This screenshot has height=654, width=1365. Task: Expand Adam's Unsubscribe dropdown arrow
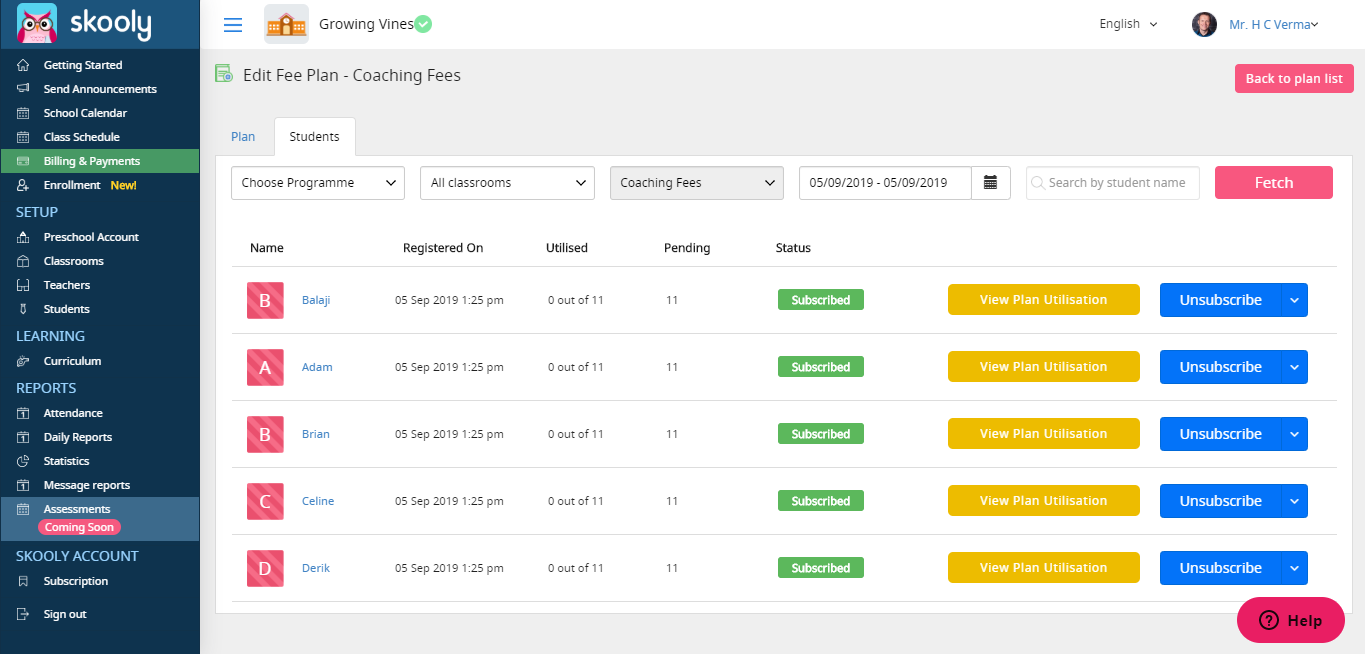coord(1294,367)
